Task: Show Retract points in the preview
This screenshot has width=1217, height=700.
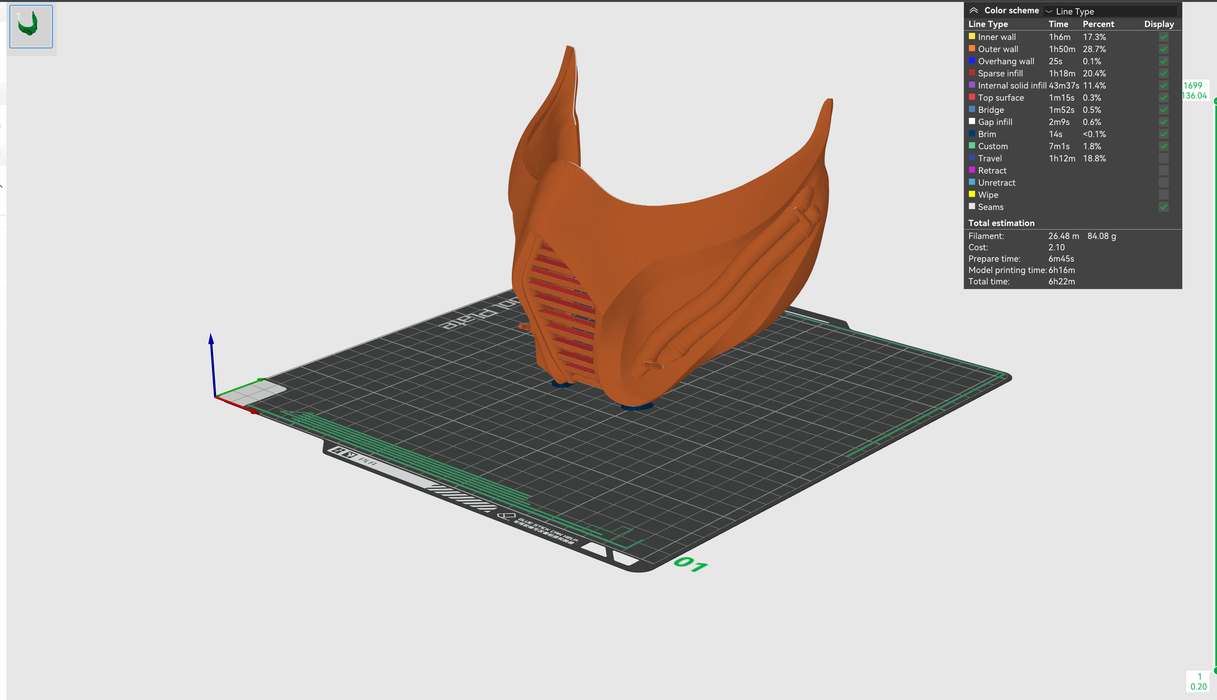Action: click(1163, 171)
